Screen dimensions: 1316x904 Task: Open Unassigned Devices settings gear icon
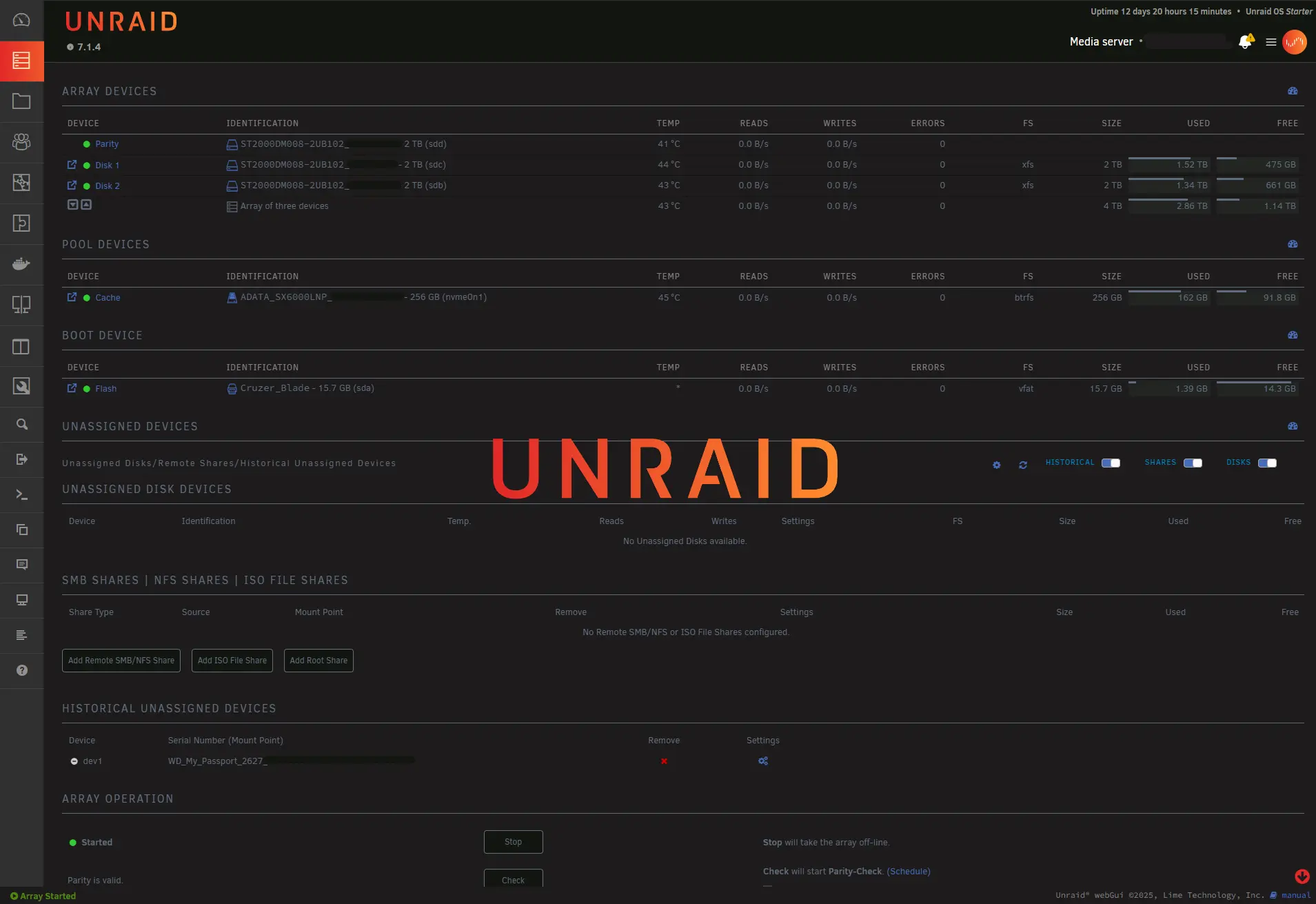click(996, 465)
